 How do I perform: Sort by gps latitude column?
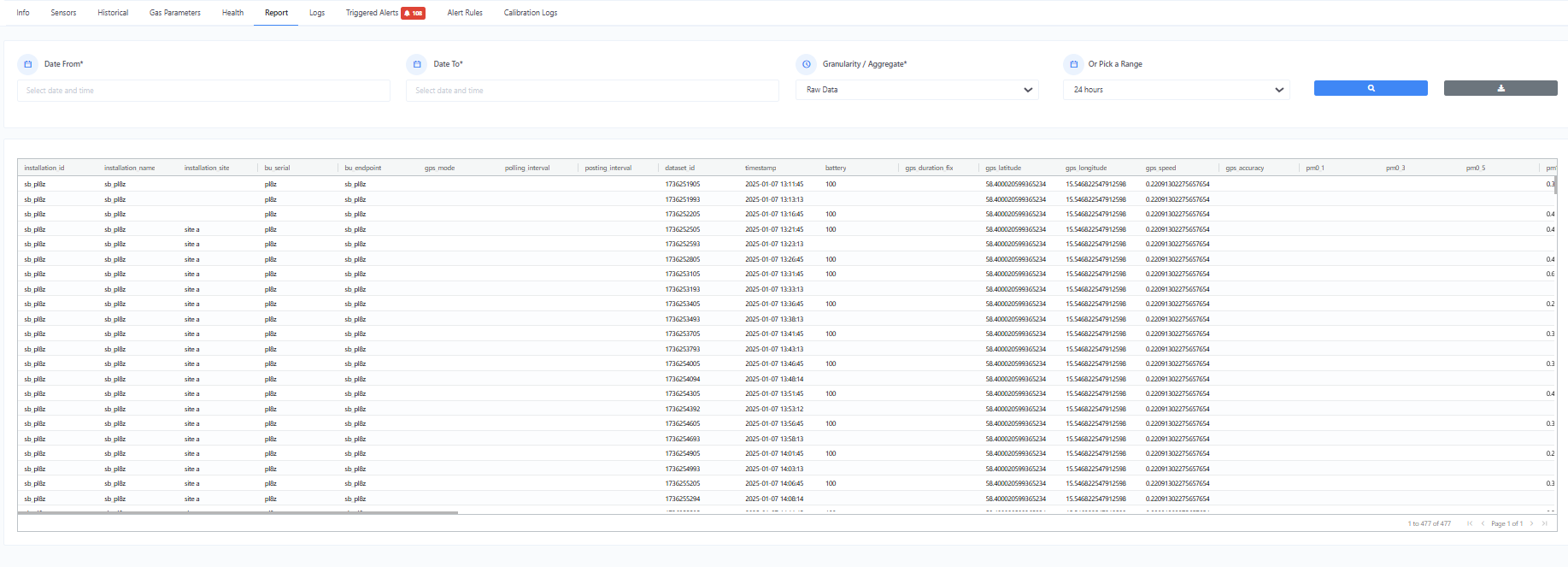(1003, 168)
